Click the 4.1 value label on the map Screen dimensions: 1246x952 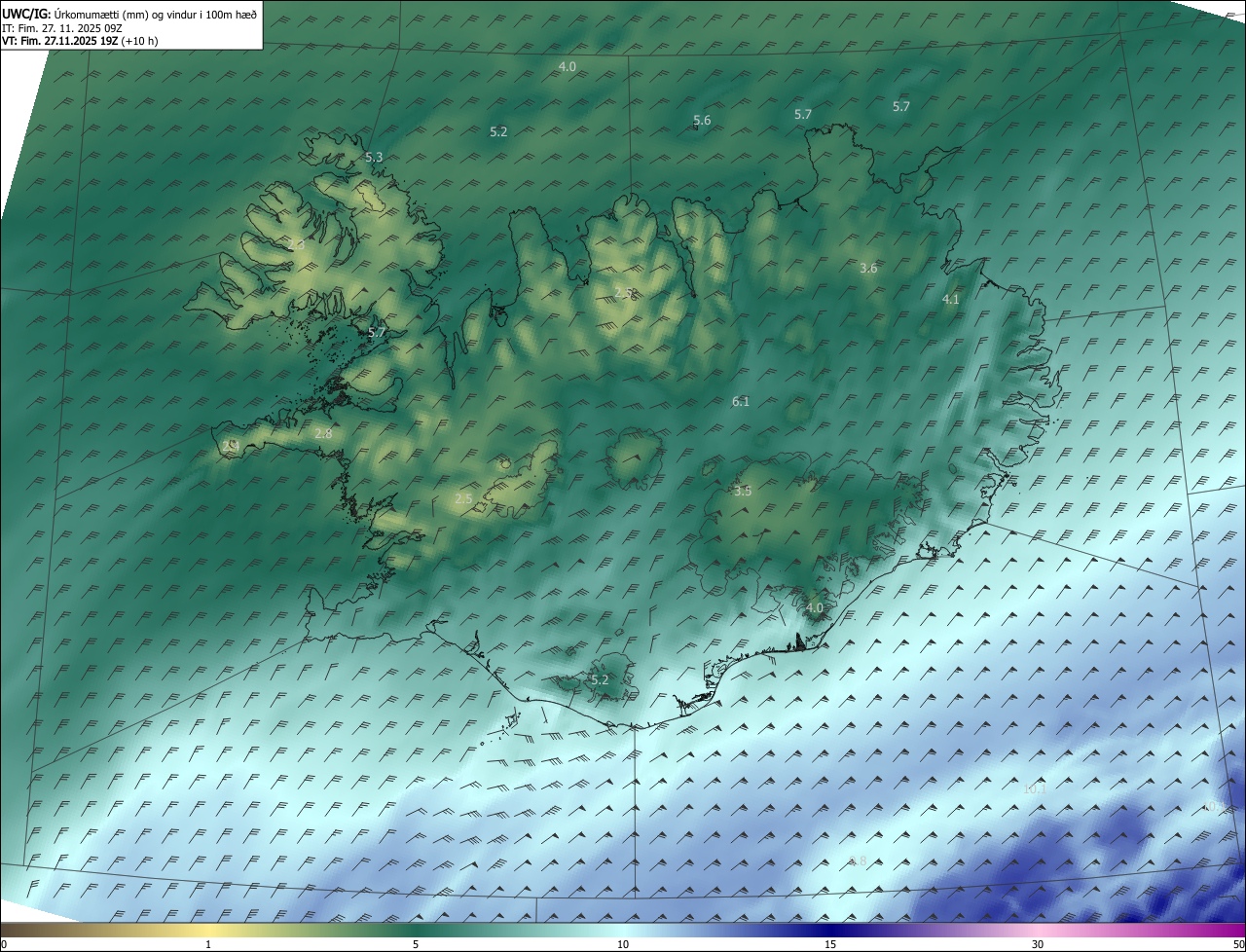(951, 300)
